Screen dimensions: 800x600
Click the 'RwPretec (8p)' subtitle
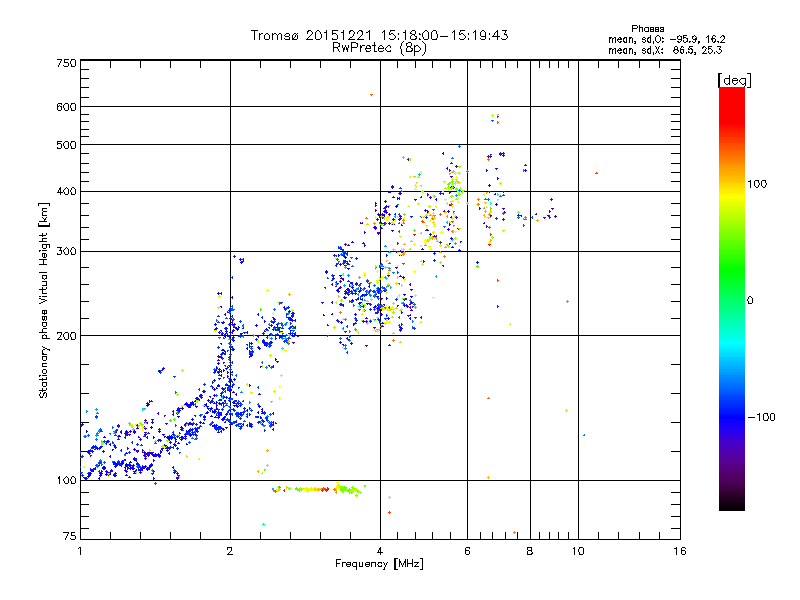[x=379, y=48]
